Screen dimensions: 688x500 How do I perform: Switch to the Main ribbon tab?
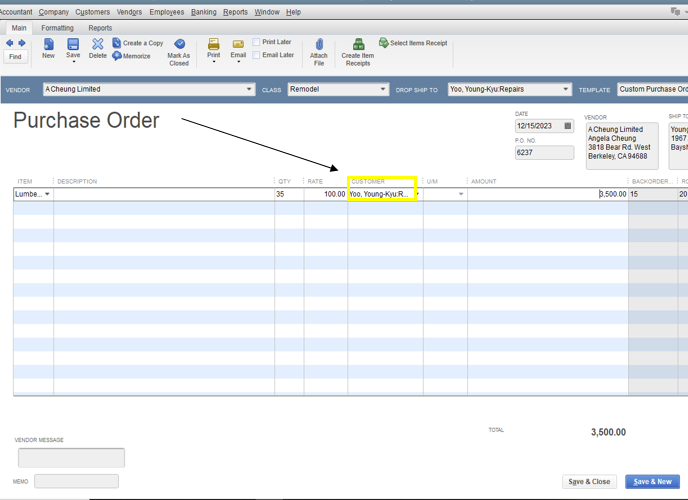(19, 28)
